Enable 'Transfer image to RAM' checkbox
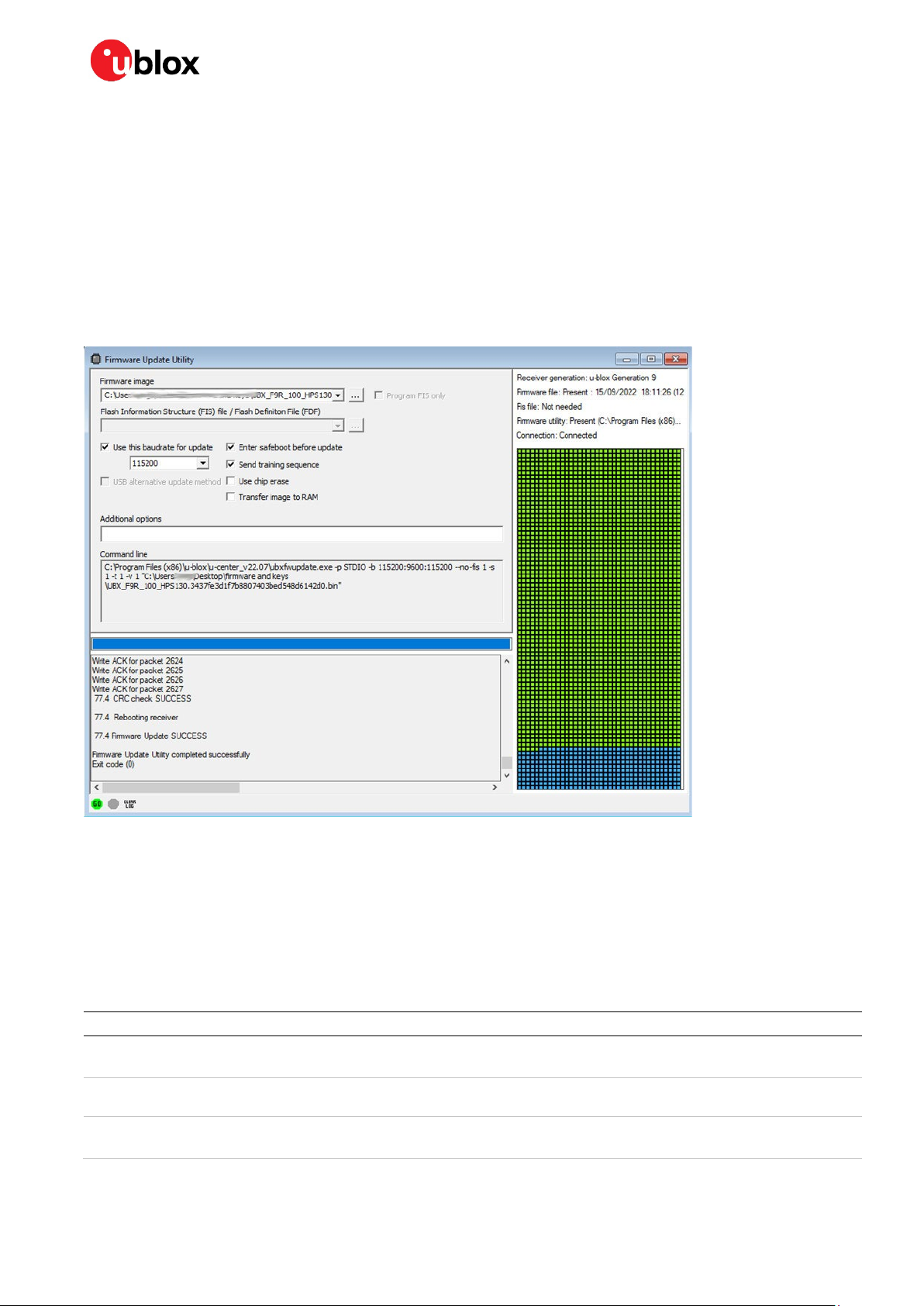 coord(230,497)
